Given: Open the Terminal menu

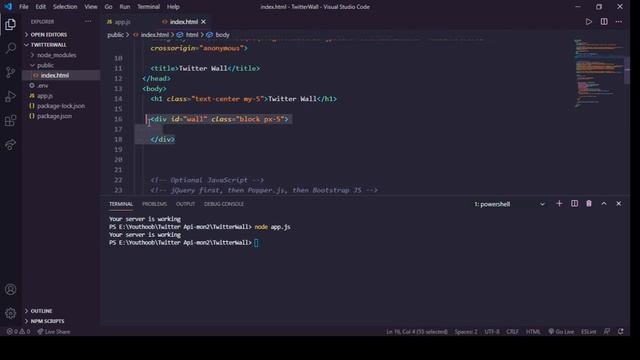Looking at the screenshot, I should (x=149, y=7).
